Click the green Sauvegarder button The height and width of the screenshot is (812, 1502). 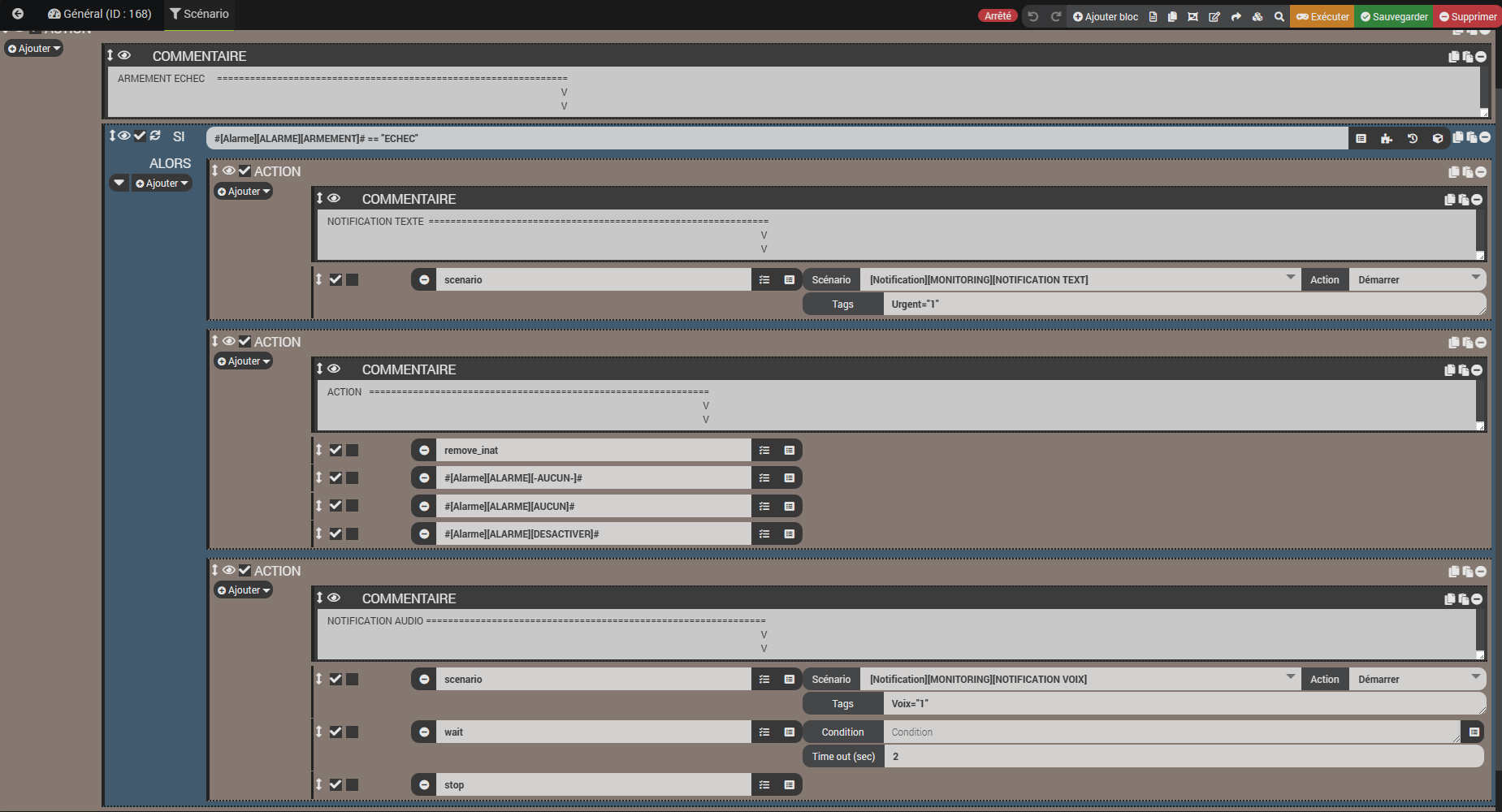point(1394,16)
